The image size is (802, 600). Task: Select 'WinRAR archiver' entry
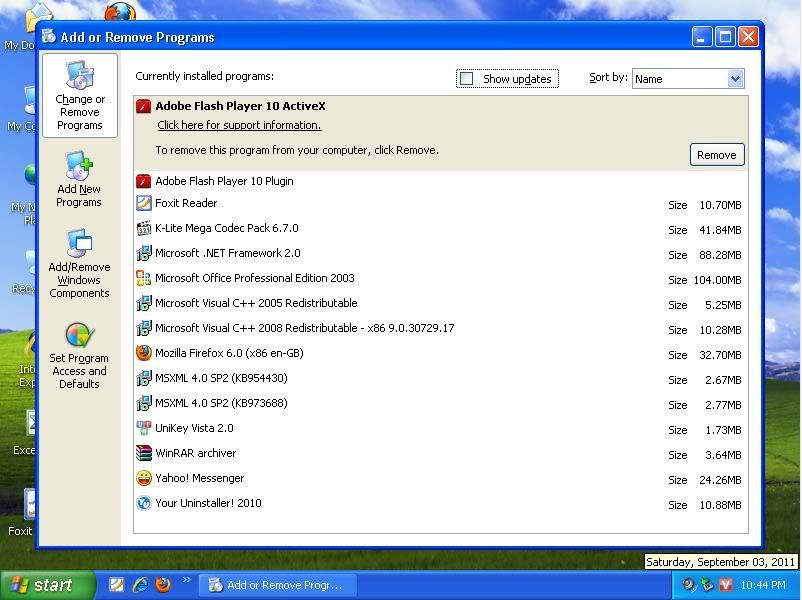(x=196, y=453)
